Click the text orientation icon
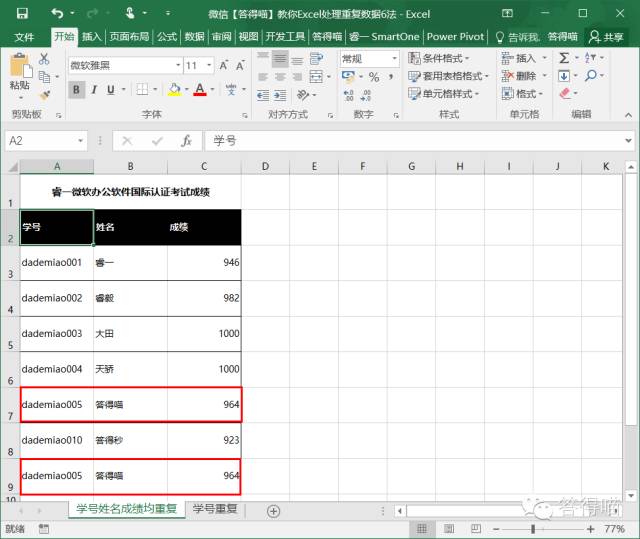Screen dimensions: 640x539 [x=303, y=95]
